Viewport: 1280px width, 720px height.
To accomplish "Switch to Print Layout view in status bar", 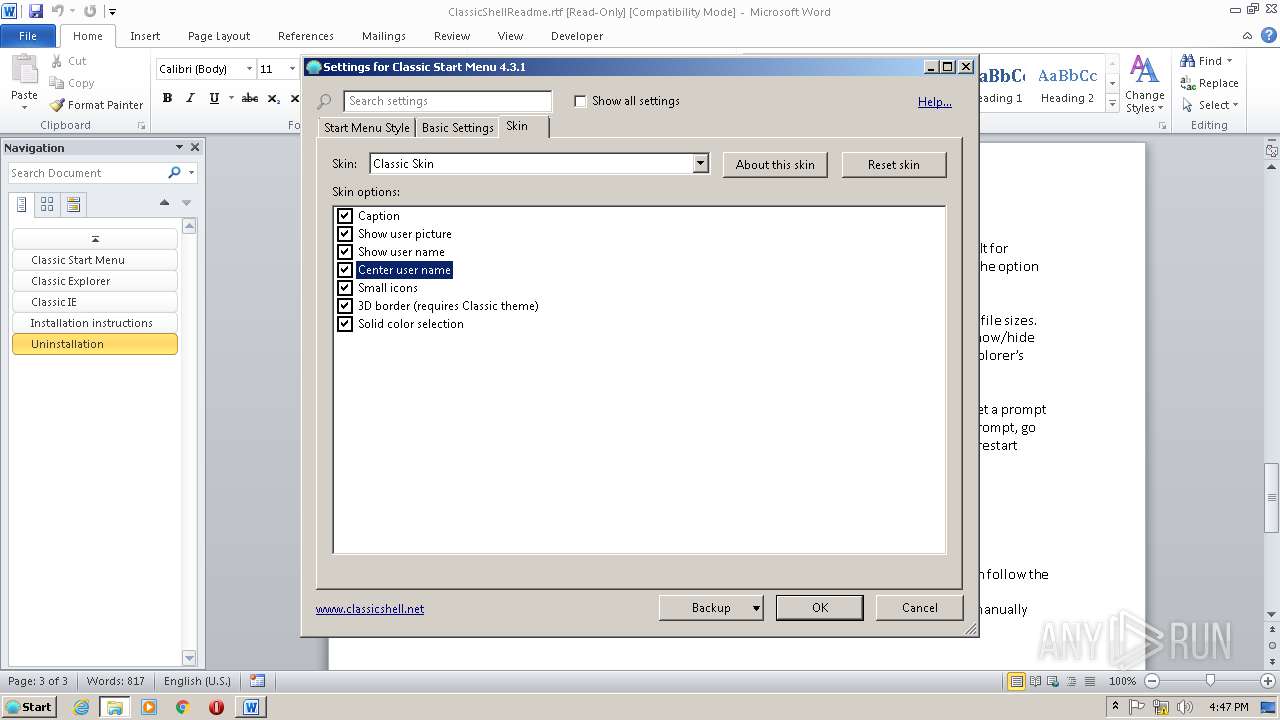I will 1016,681.
